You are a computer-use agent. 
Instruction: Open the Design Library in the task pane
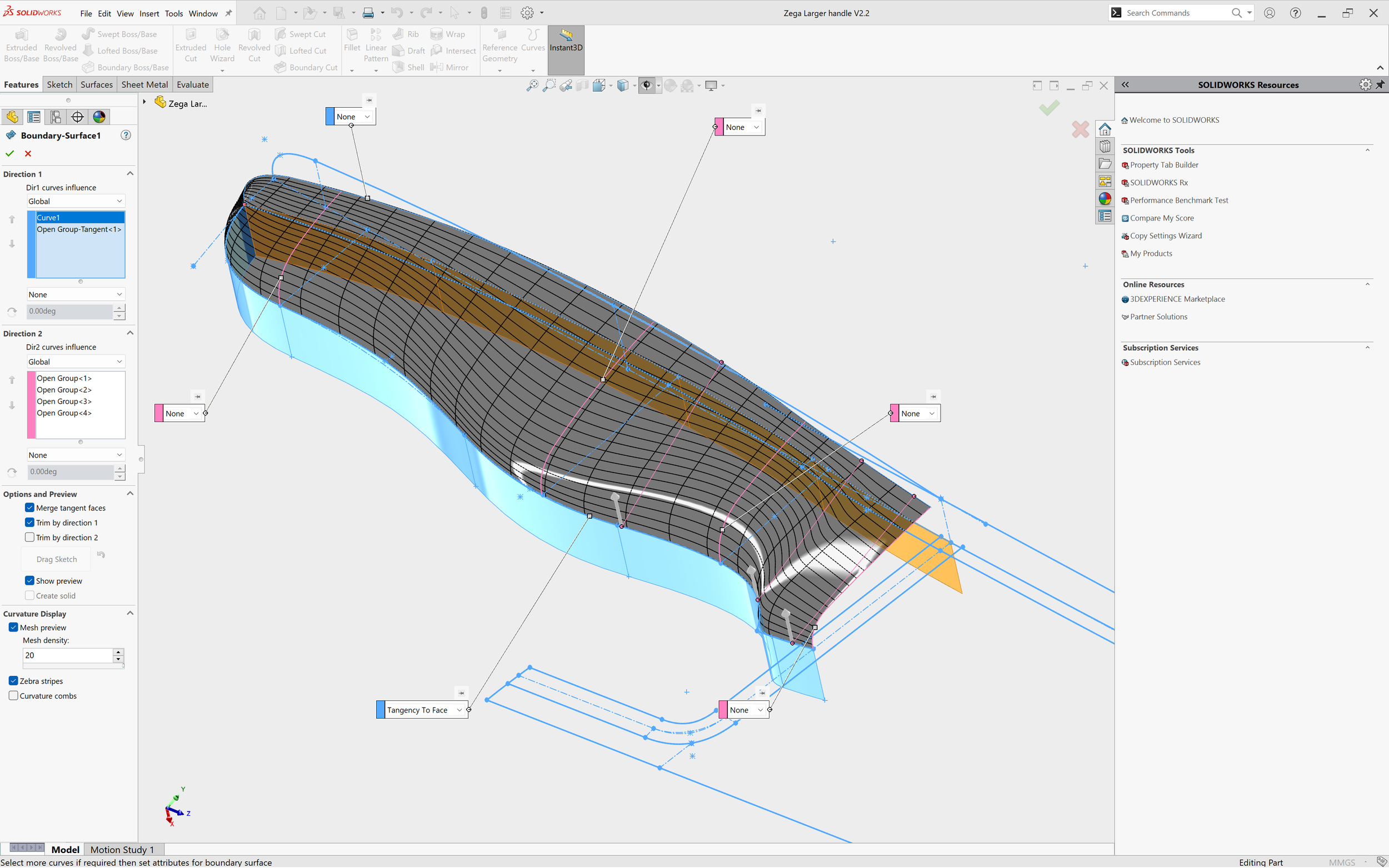(x=1104, y=147)
